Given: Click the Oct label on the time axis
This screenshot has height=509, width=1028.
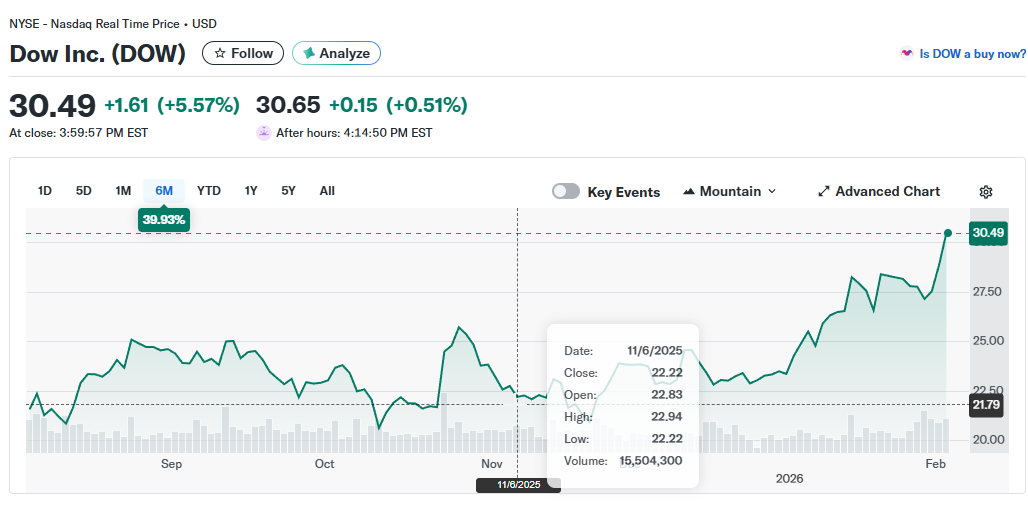Looking at the screenshot, I should 325,464.
